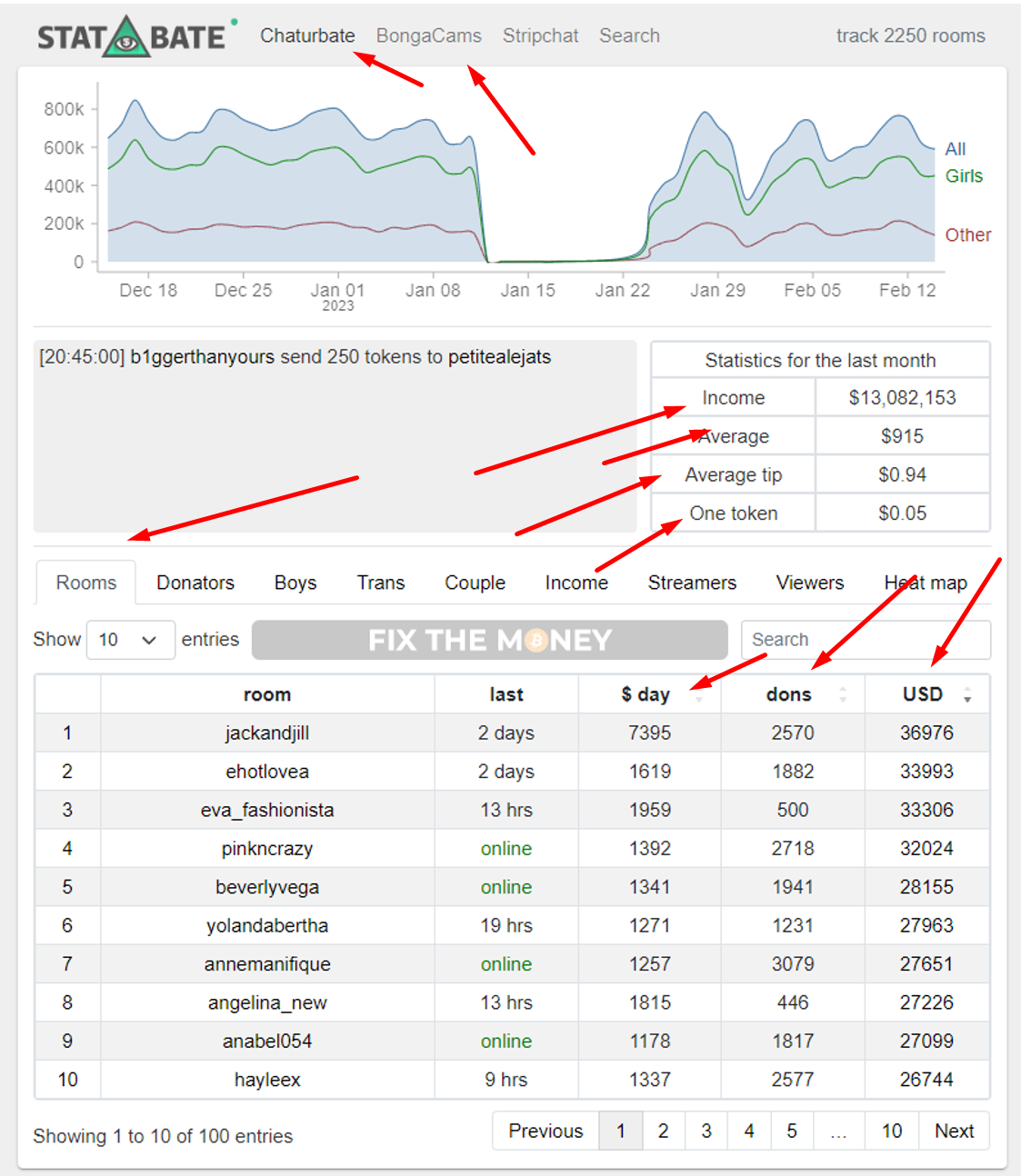Focus the table Search field
Image resolution: width=1021 pixels, height=1176 pixels.
coord(866,640)
